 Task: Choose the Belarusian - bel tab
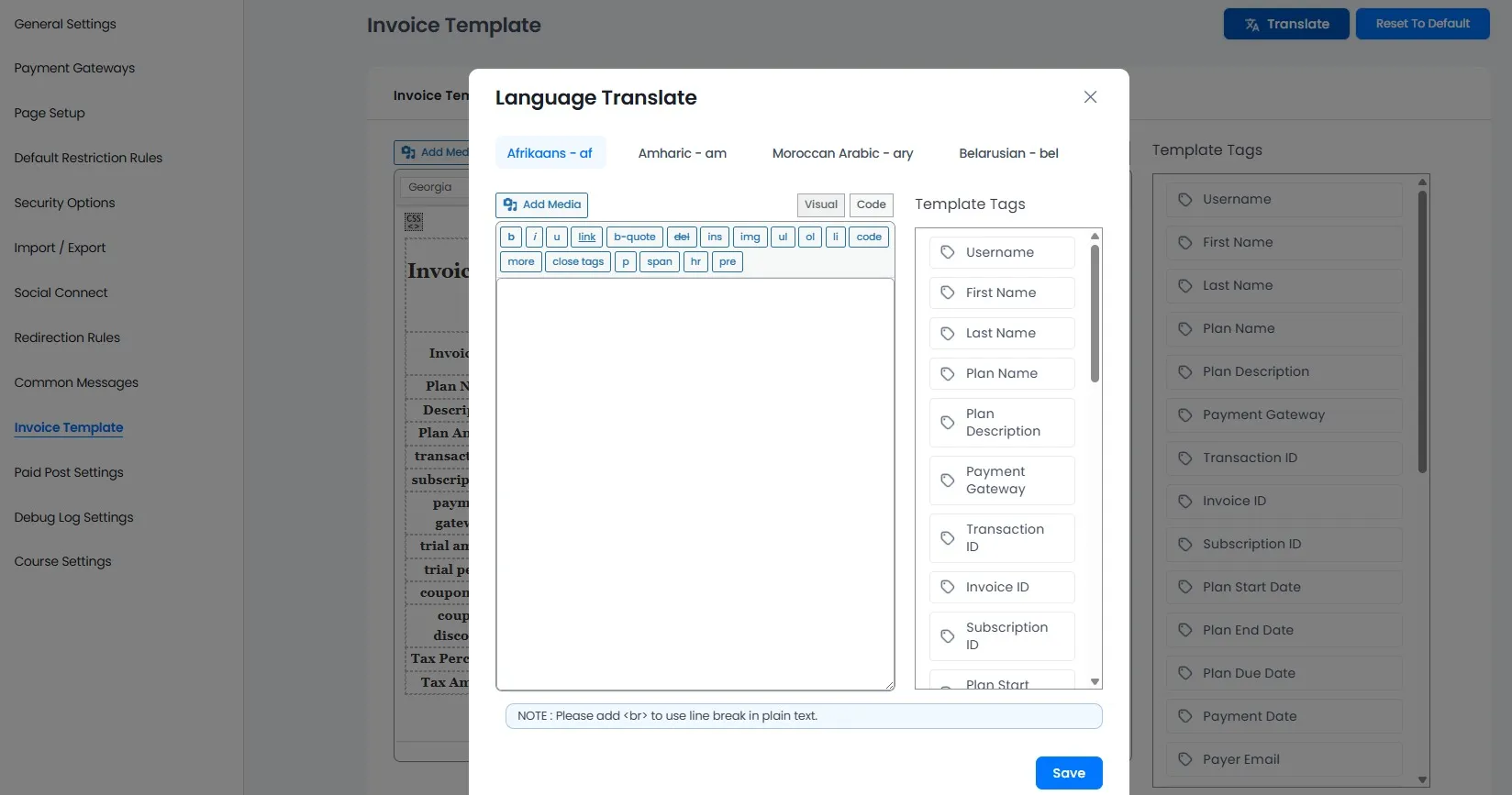pos(1008,153)
